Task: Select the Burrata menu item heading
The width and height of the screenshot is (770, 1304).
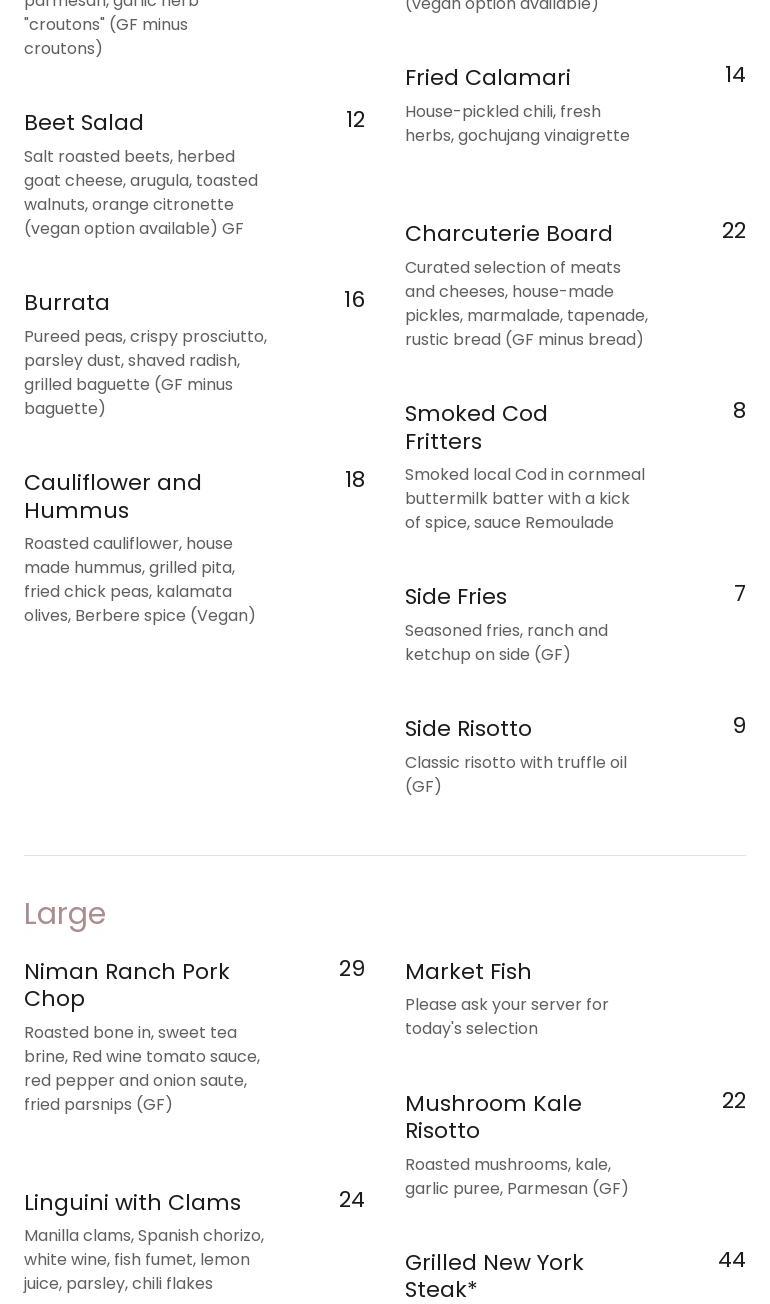Action: pos(67,302)
